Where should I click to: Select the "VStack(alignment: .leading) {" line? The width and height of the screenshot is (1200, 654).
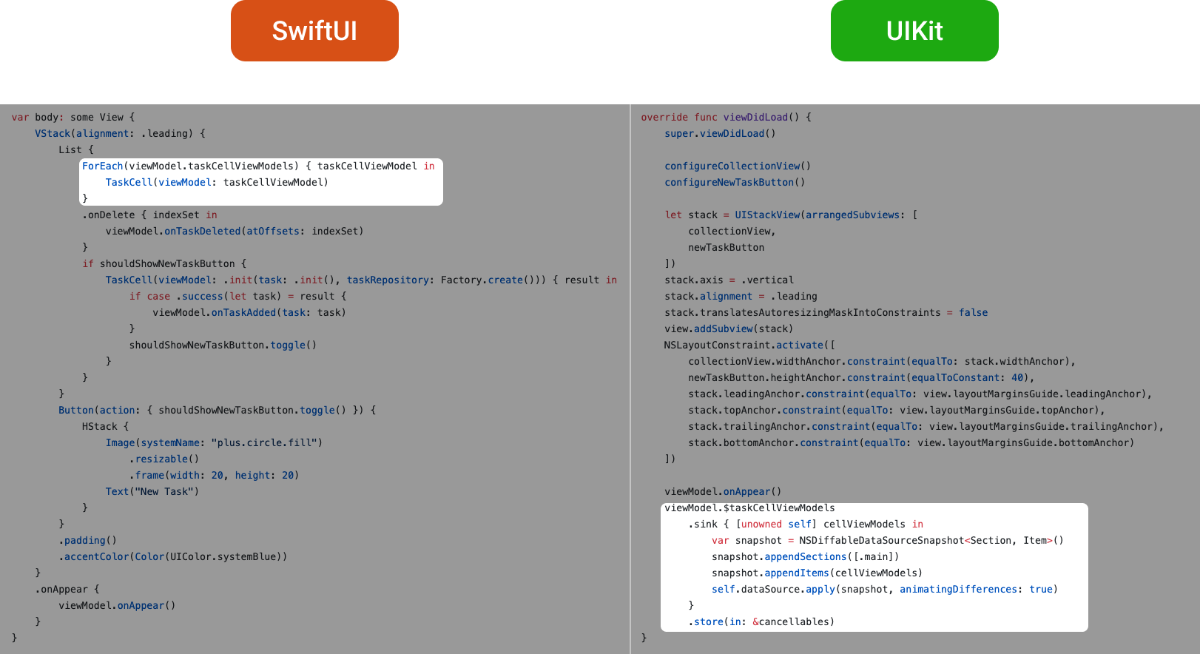(x=120, y=133)
